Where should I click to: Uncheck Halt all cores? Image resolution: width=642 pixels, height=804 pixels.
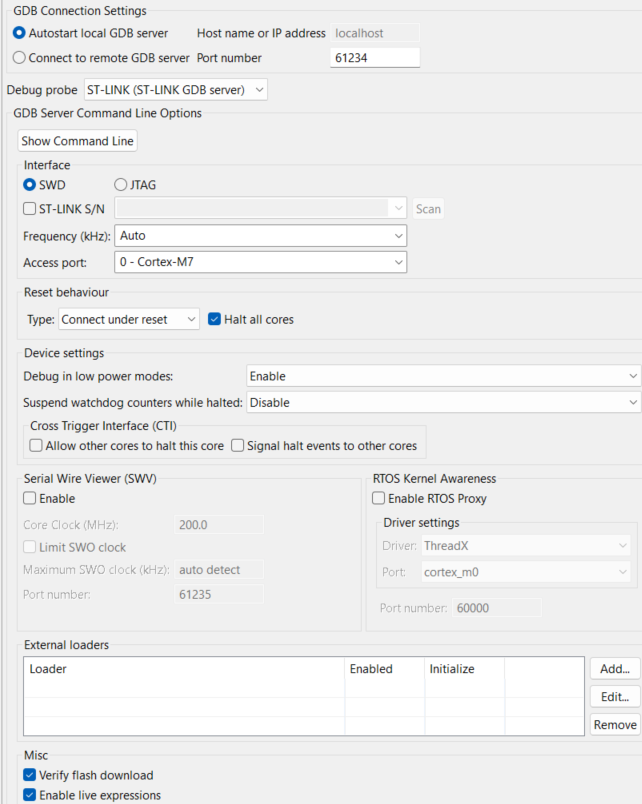tap(215, 318)
